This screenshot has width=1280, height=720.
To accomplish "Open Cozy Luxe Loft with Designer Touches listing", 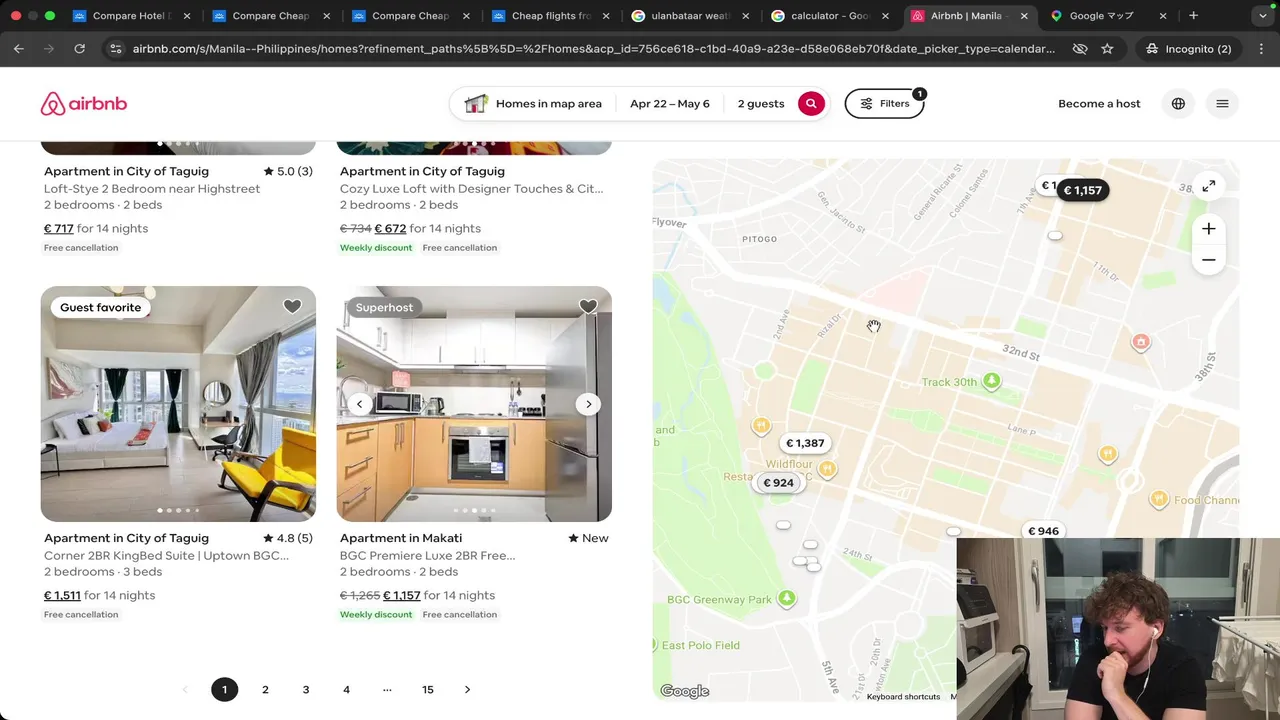I will point(471,188).
